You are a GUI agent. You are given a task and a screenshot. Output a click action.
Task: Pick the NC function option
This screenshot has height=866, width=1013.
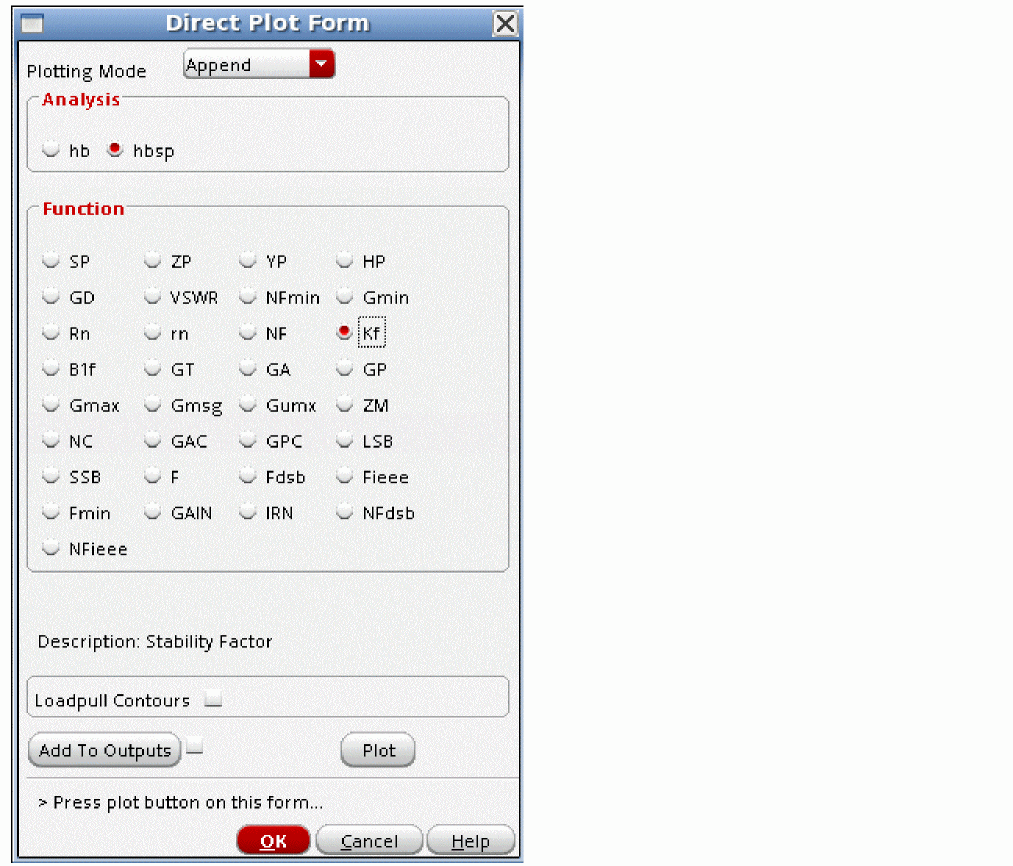click(50, 440)
